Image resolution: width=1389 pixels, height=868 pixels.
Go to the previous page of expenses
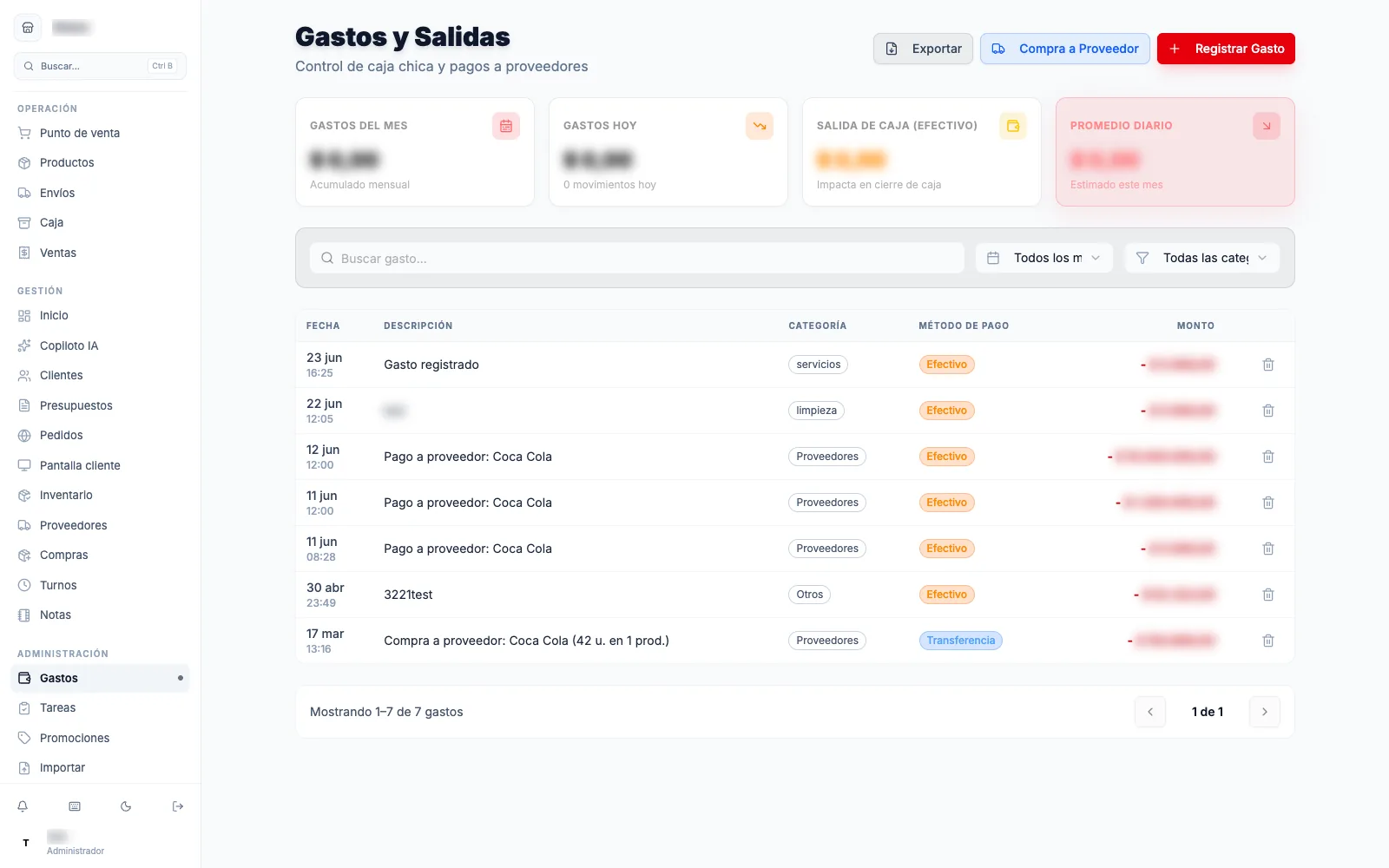pyautogui.click(x=1150, y=712)
